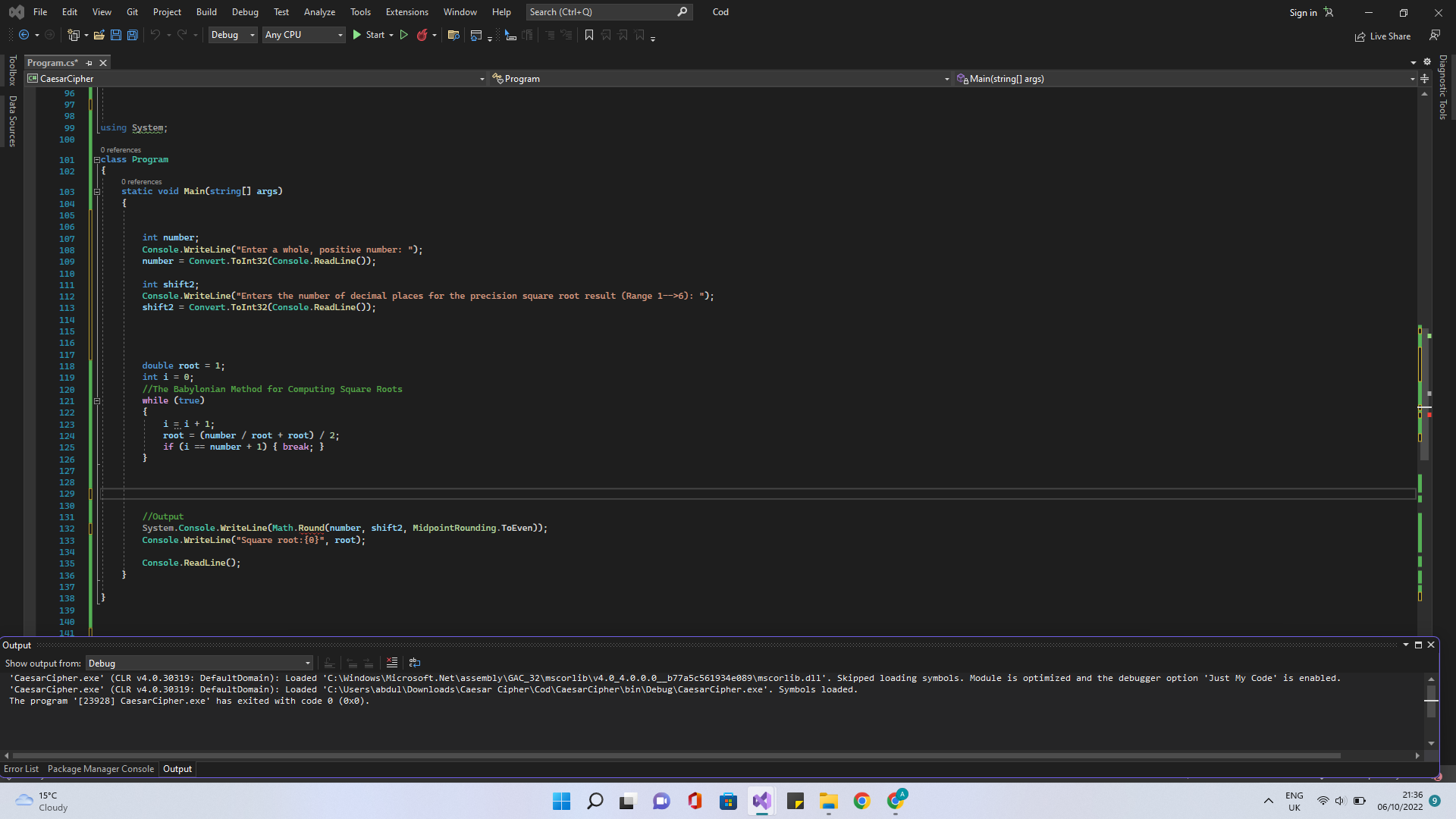Screen dimensions: 1456x819
Task: Click the Hot Reload flame icon
Action: (x=422, y=35)
